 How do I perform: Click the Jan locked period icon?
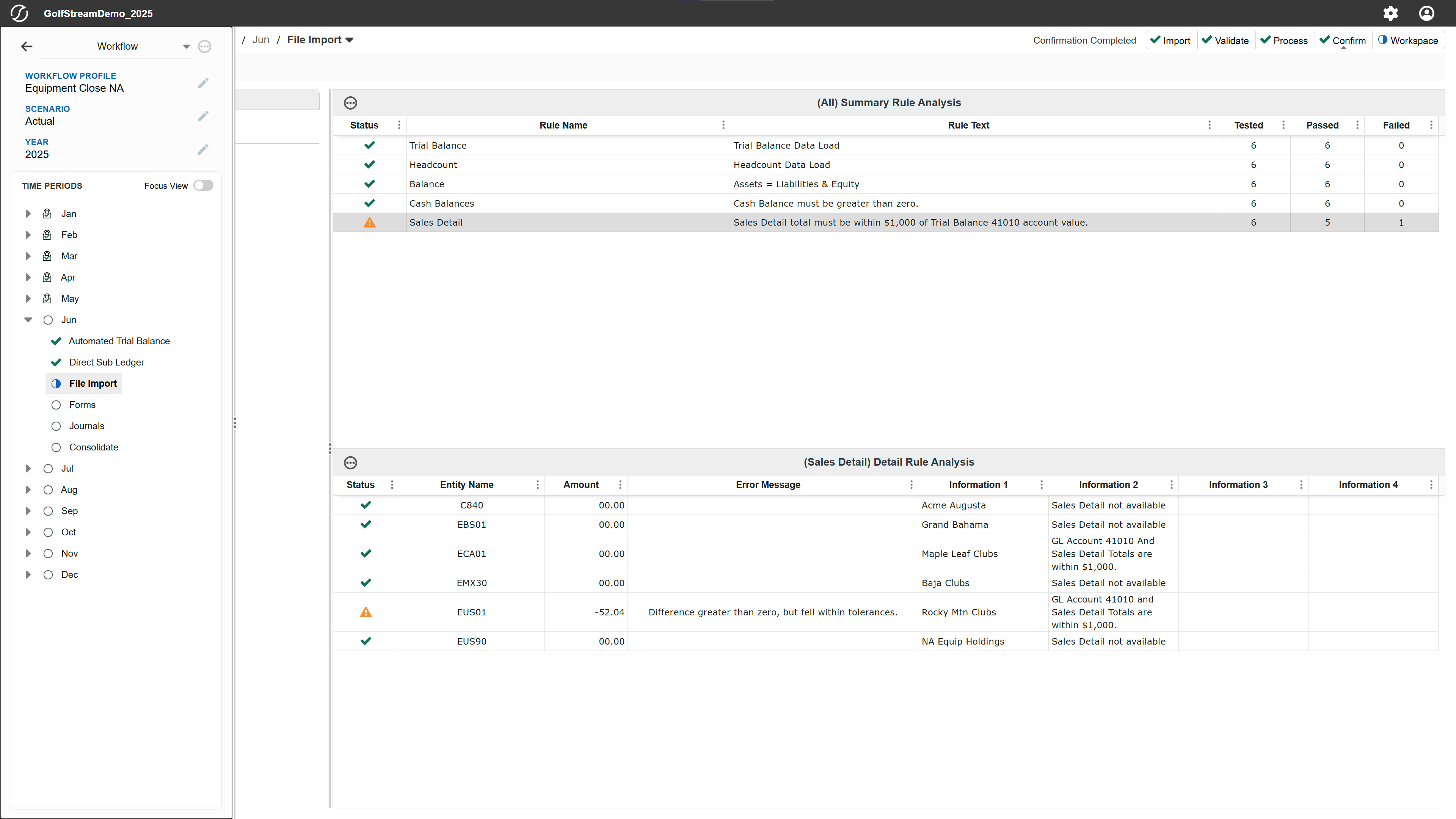tap(47, 213)
